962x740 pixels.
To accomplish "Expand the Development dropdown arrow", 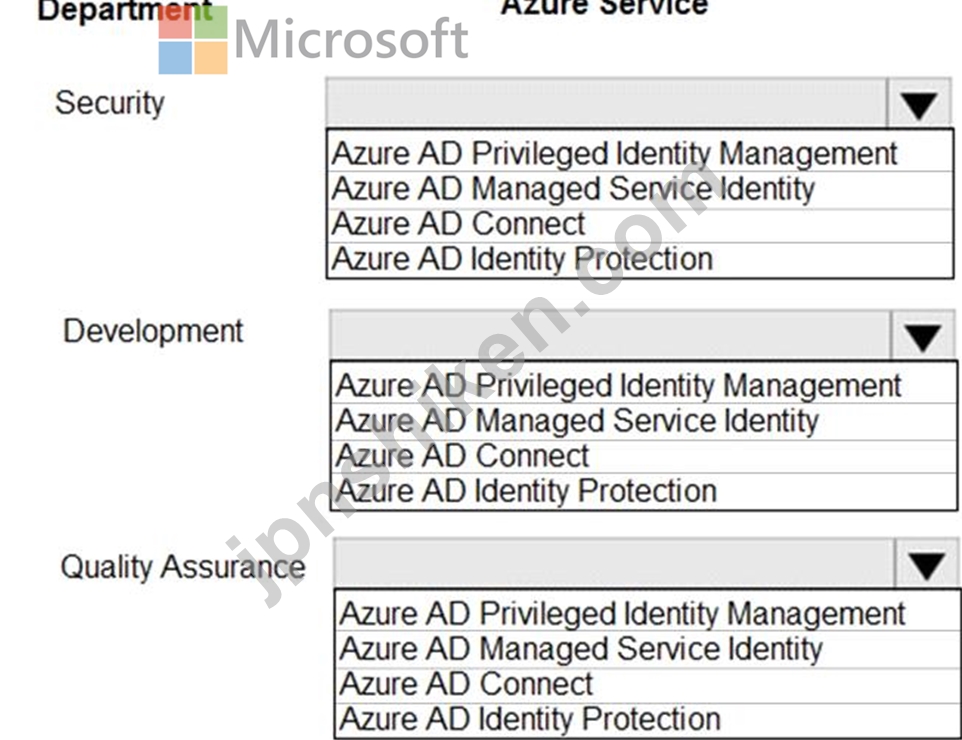I will pos(923,336).
